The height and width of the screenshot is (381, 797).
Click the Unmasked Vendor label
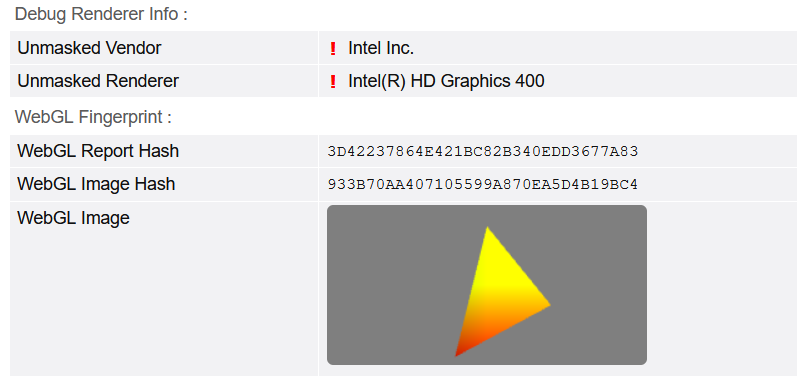coord(89,48)
